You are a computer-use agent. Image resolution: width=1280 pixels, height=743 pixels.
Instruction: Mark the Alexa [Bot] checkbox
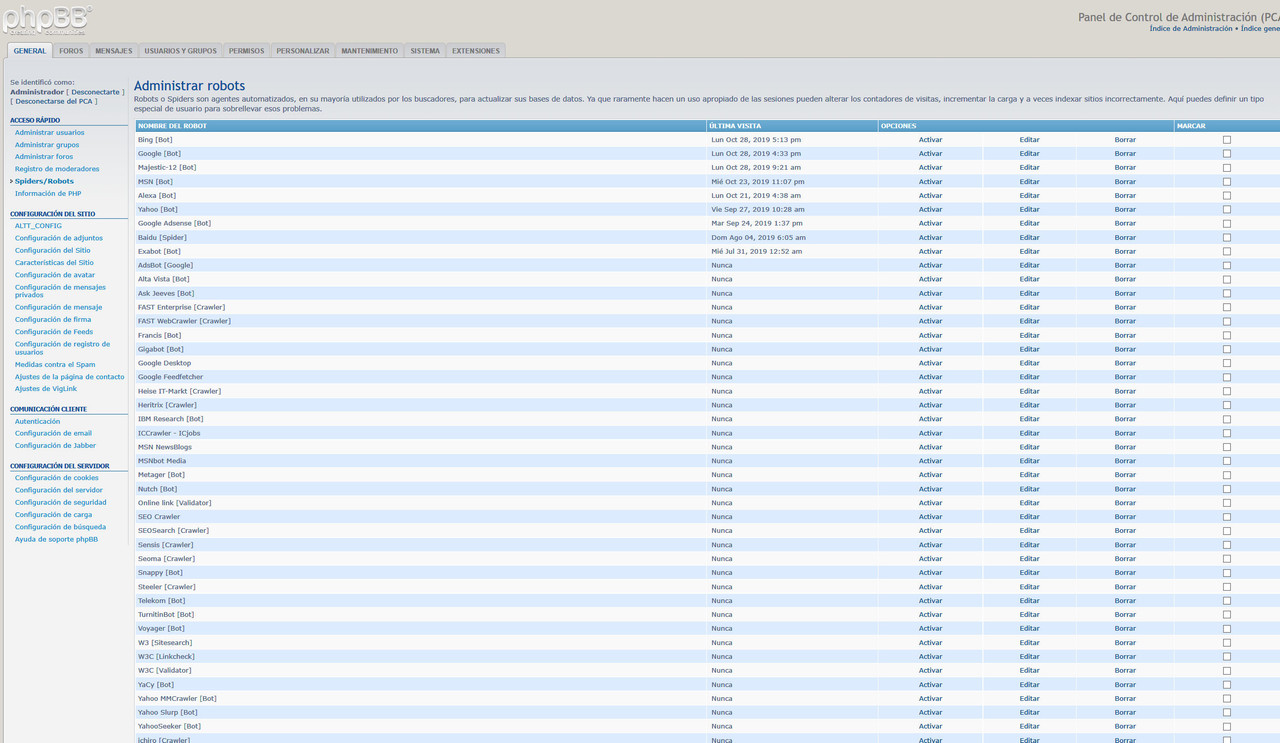coord(1227,196)
